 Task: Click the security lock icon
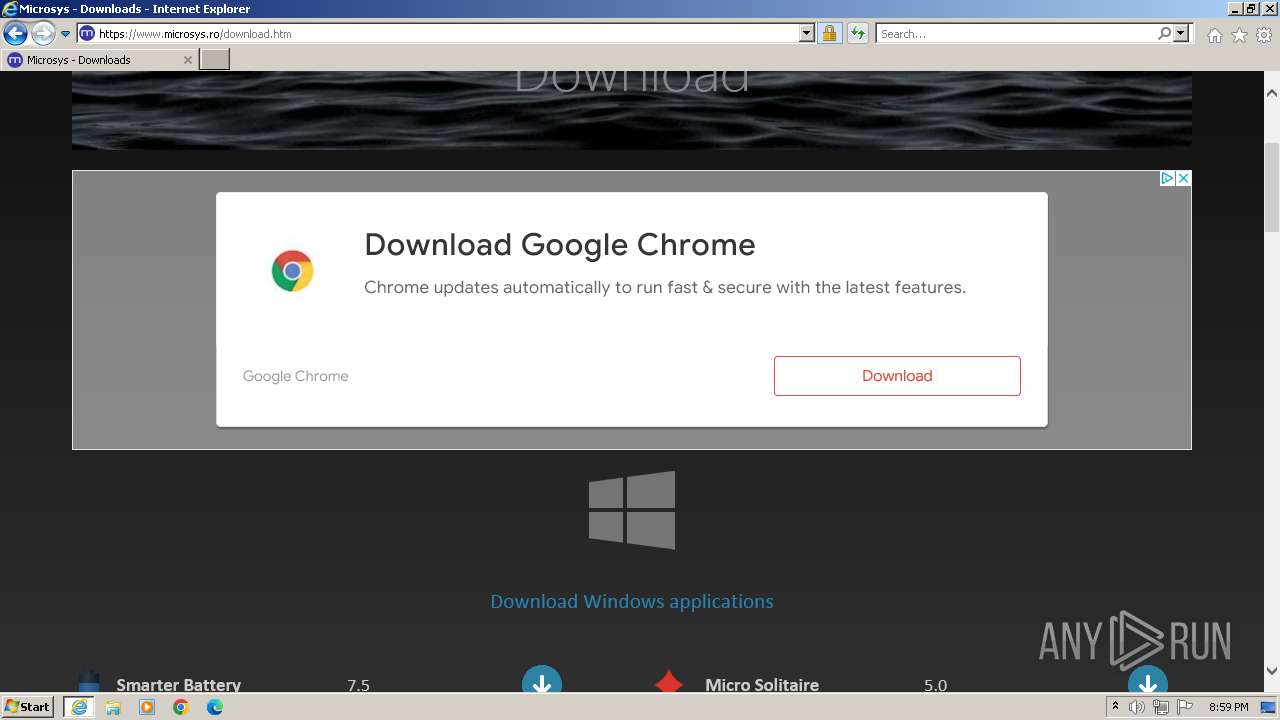point(829,34)
